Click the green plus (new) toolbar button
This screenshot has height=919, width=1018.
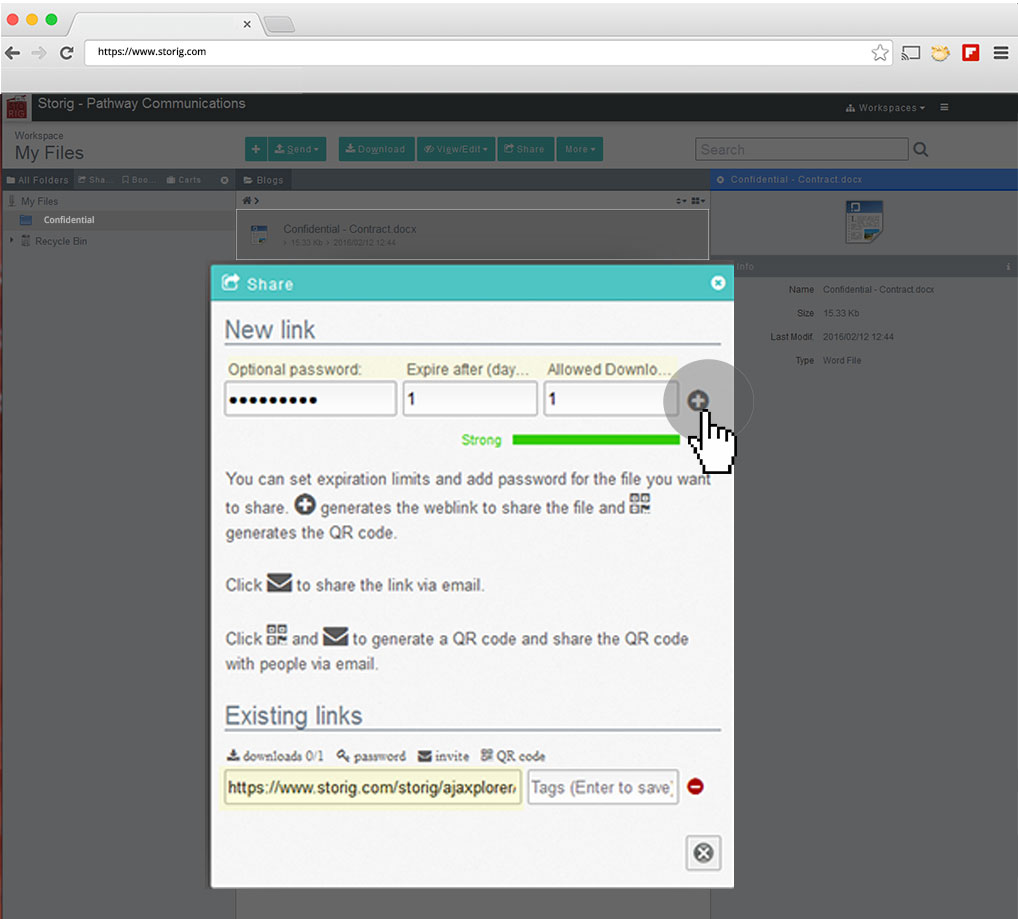256,149
